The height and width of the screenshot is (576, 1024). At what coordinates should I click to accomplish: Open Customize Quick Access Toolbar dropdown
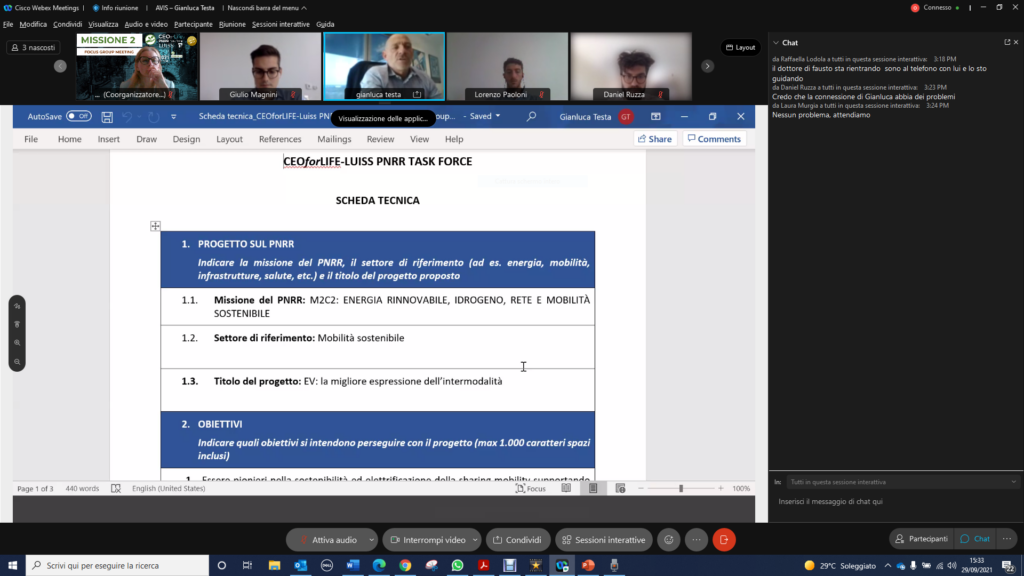[174, 117]
